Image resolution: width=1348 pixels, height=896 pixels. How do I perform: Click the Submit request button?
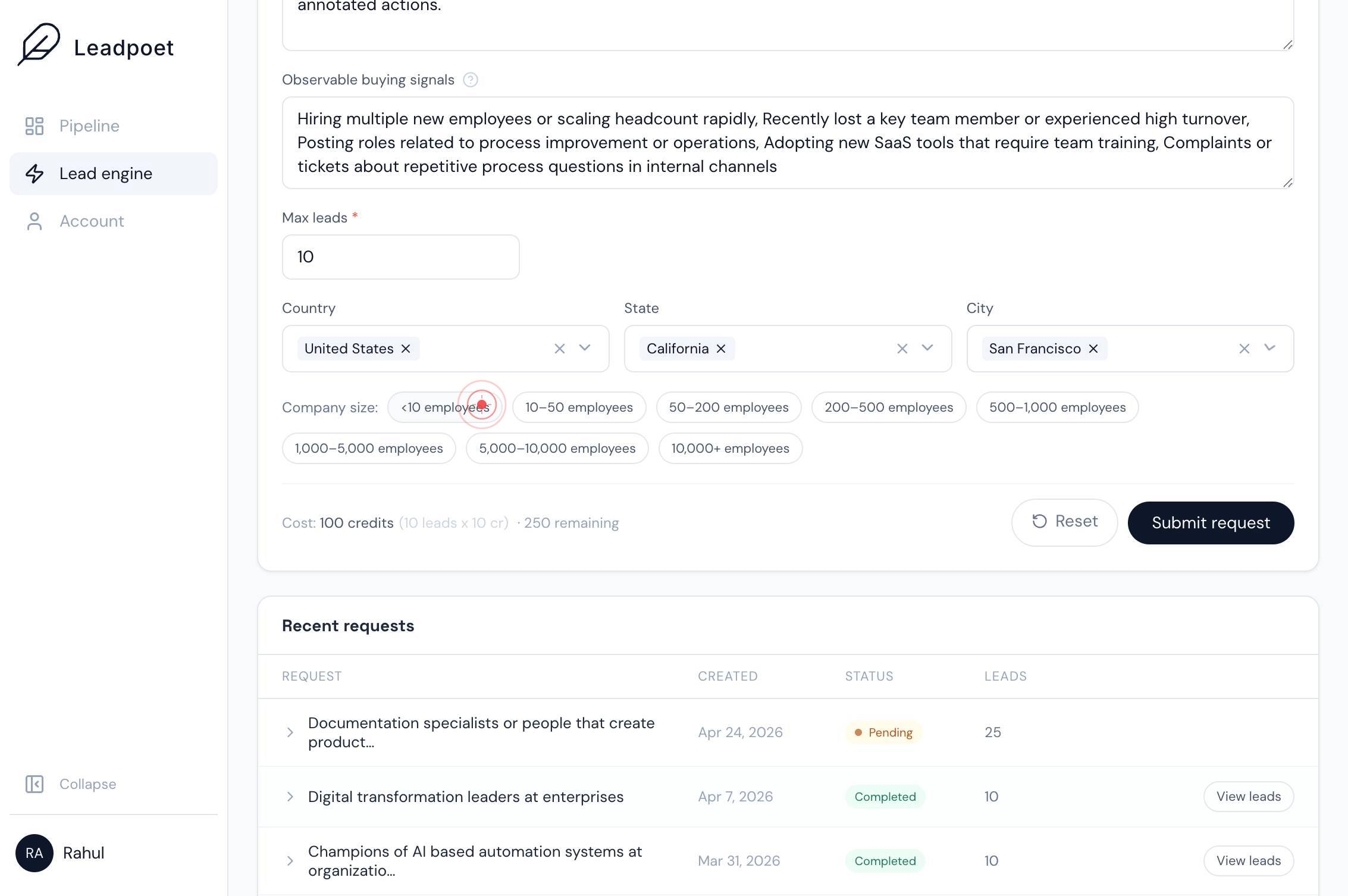point(1211,523)
